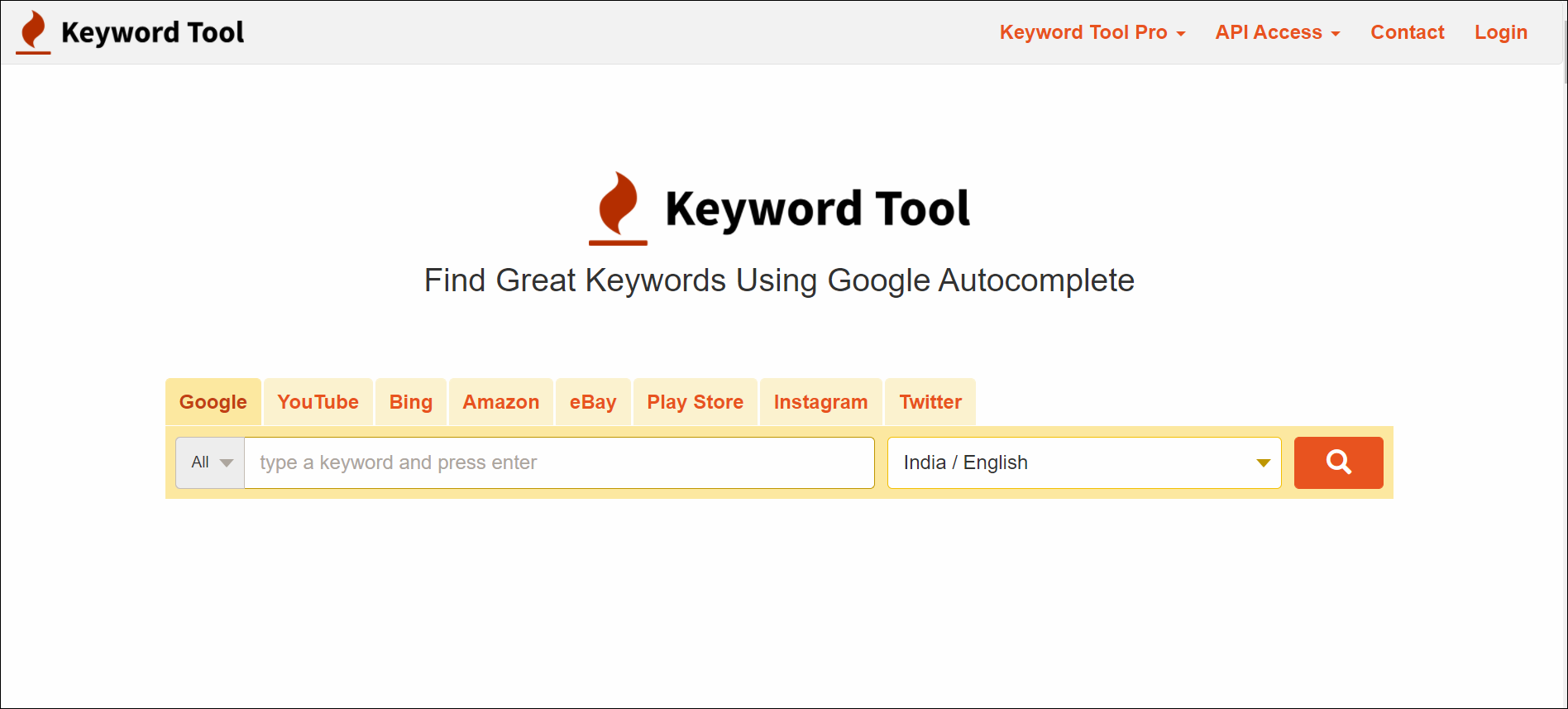Switch to the Bing tab
The height and width of the screenshot is (709, 1568).
411,402
